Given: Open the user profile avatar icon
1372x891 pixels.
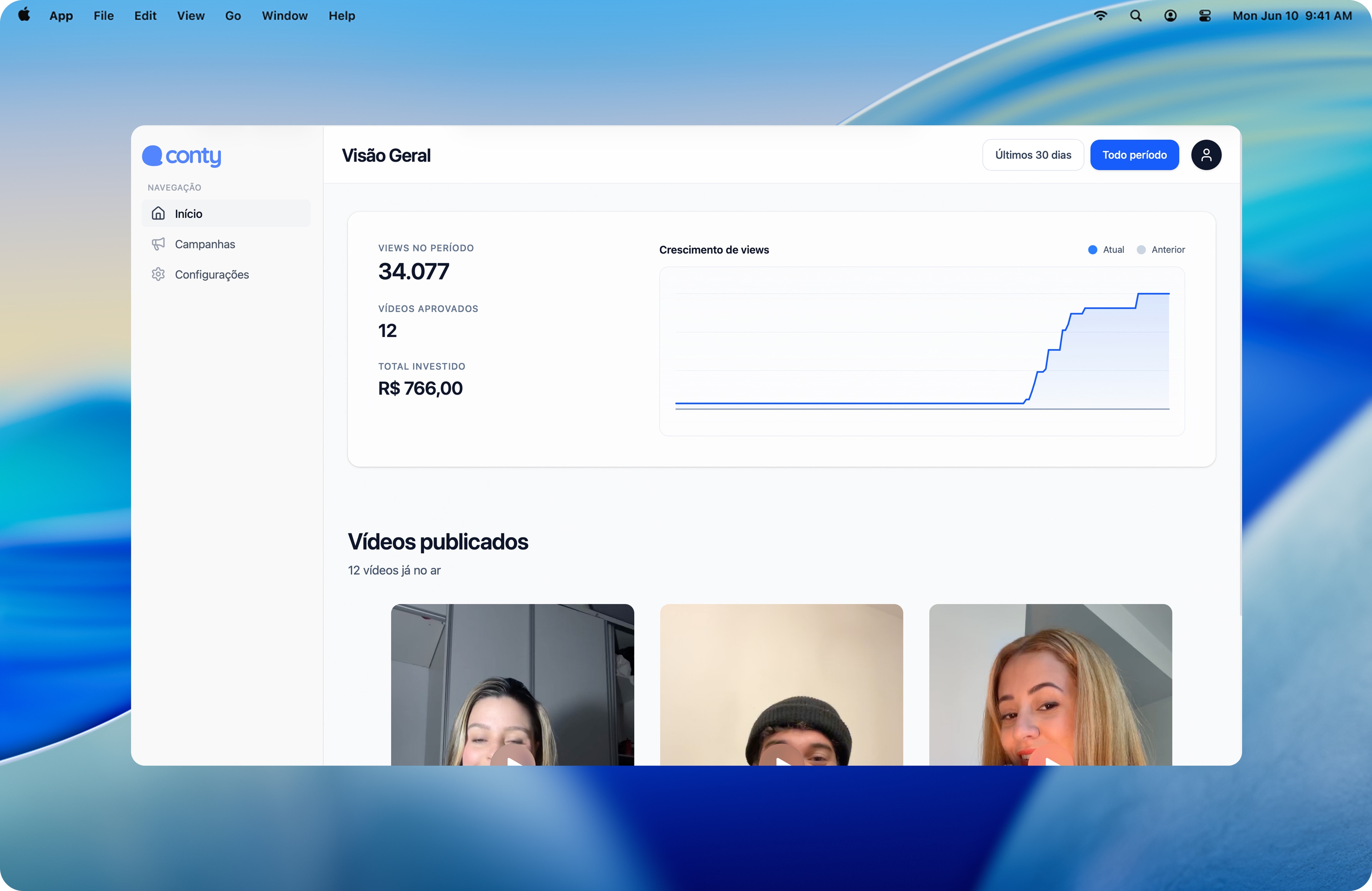Looking at the screenshot, I should point(1206,155).
